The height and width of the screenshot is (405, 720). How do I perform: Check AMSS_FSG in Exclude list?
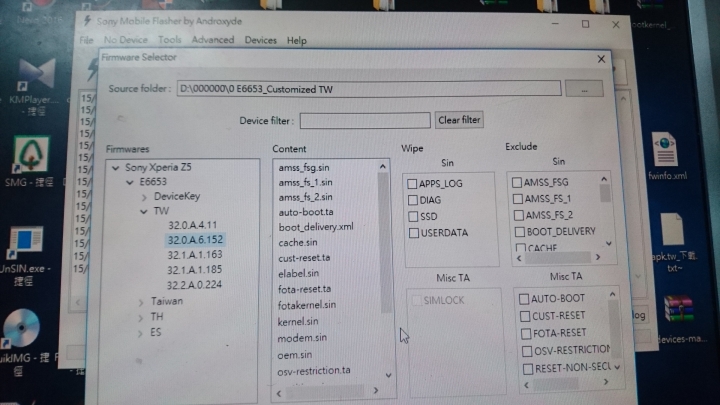pos(517,182)
